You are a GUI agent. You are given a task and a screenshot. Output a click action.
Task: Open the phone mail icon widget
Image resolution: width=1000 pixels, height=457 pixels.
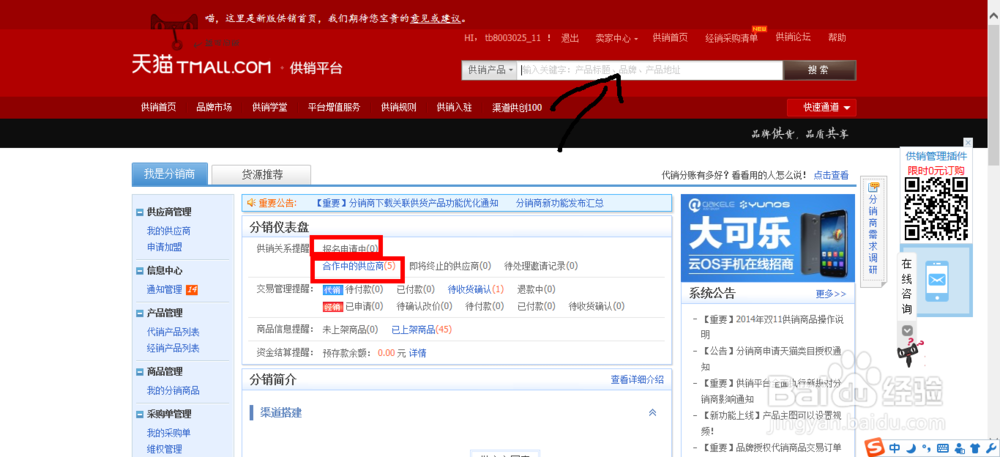click(936, 279)
